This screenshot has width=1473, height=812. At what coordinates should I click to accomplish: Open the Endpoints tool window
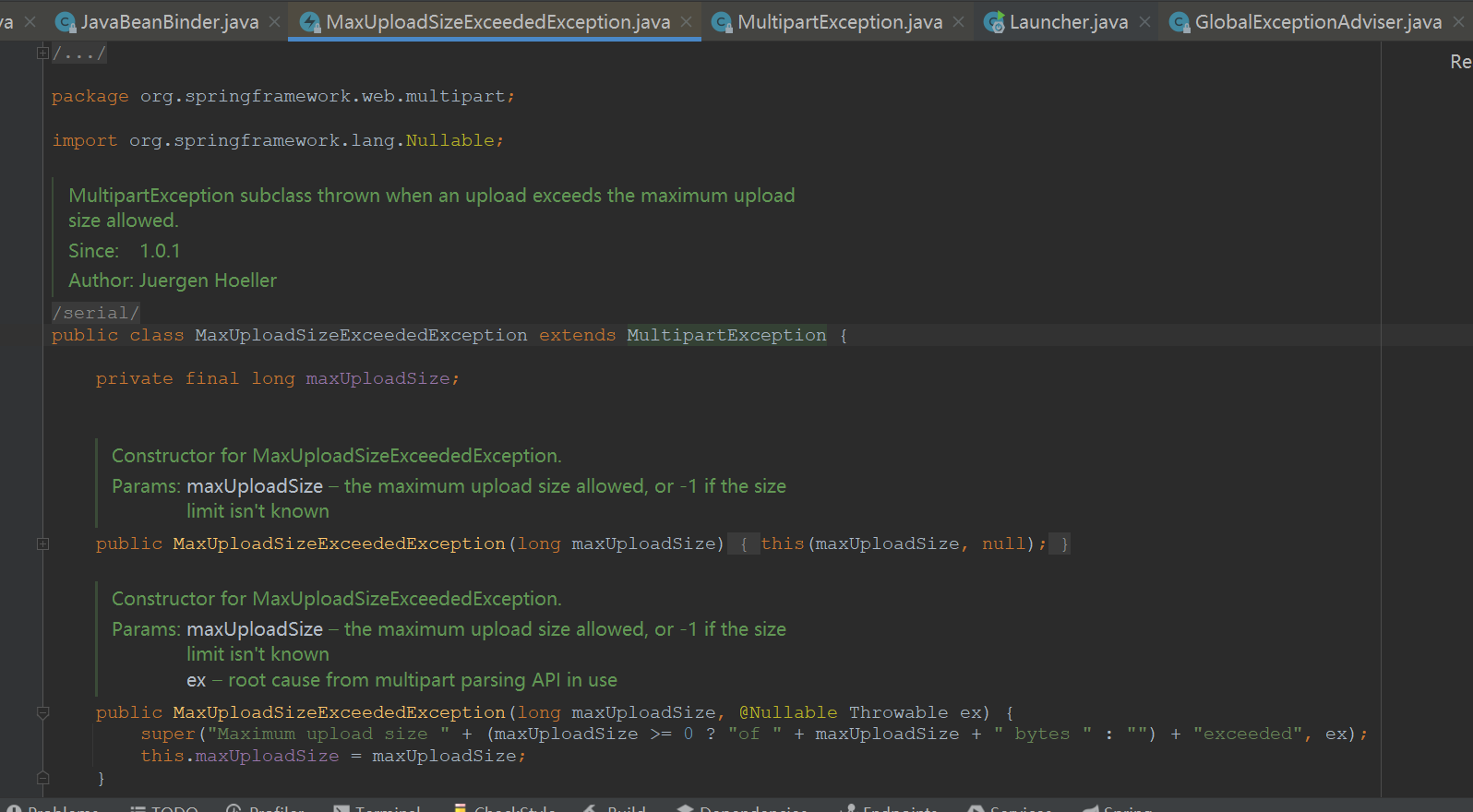pos(891,809)
